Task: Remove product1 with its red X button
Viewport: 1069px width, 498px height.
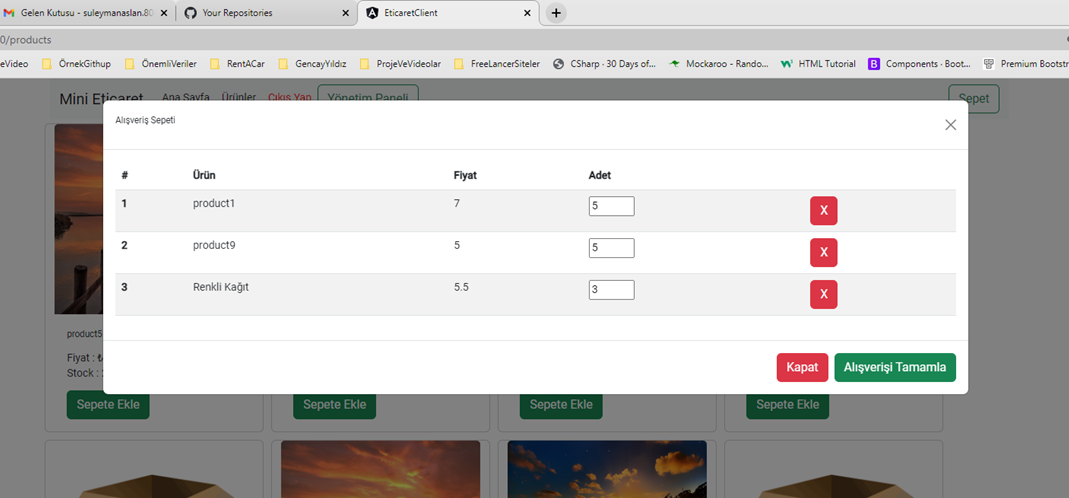Action: tap(824, 211)
